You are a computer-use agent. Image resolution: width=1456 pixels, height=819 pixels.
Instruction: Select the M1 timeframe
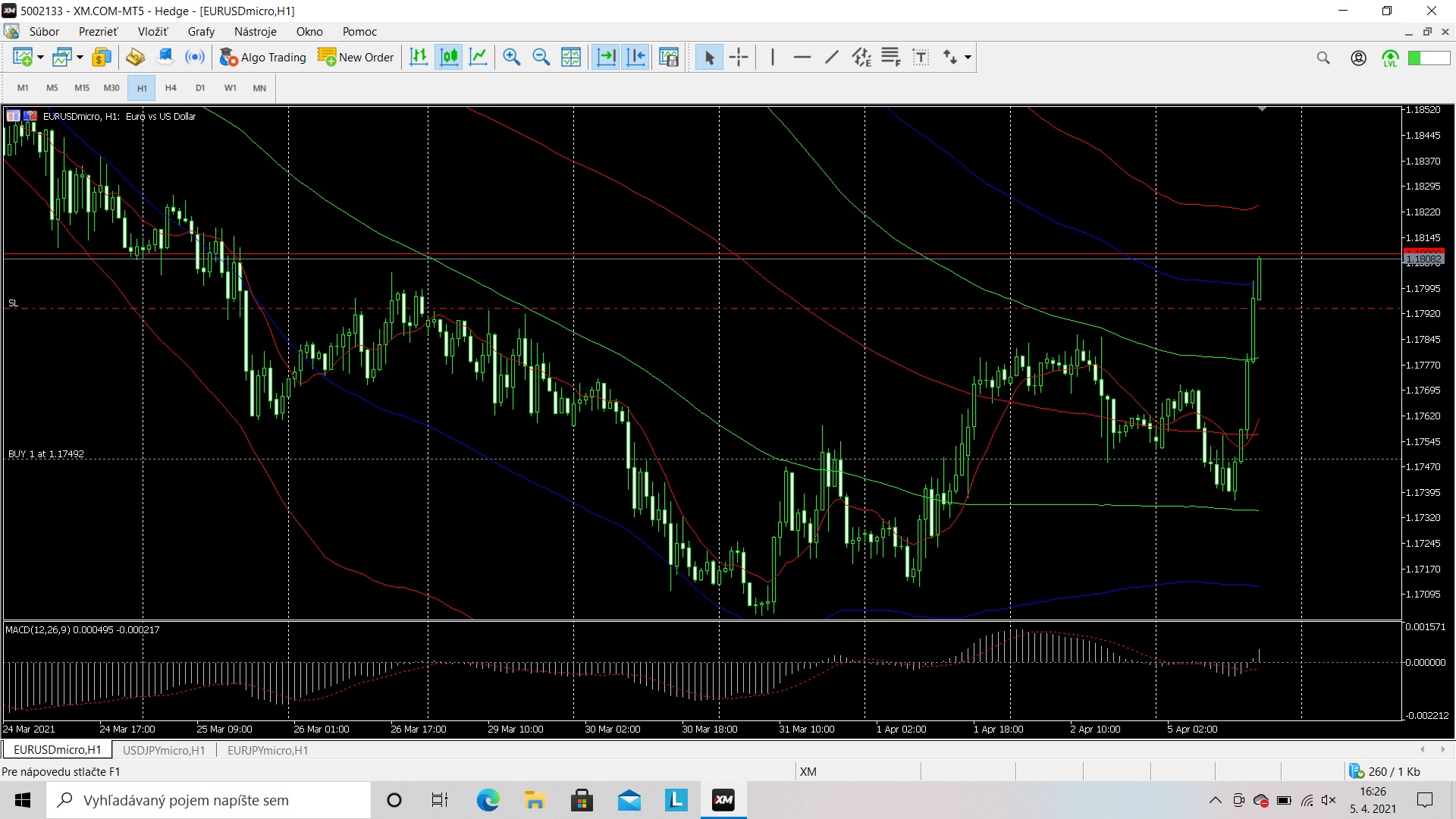coord(23,88)
